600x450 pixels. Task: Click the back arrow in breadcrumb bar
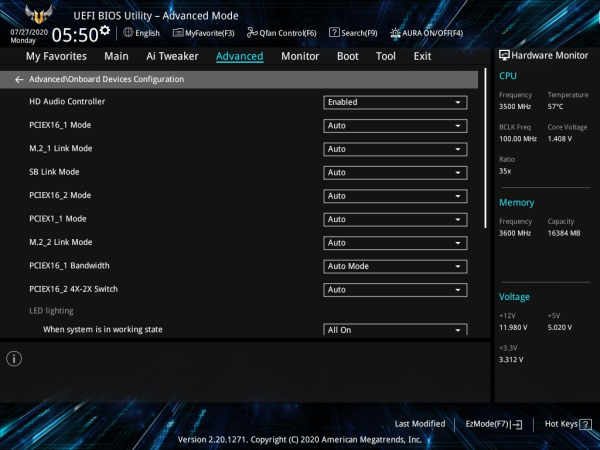pyautogui.click(x=19, y=80)
